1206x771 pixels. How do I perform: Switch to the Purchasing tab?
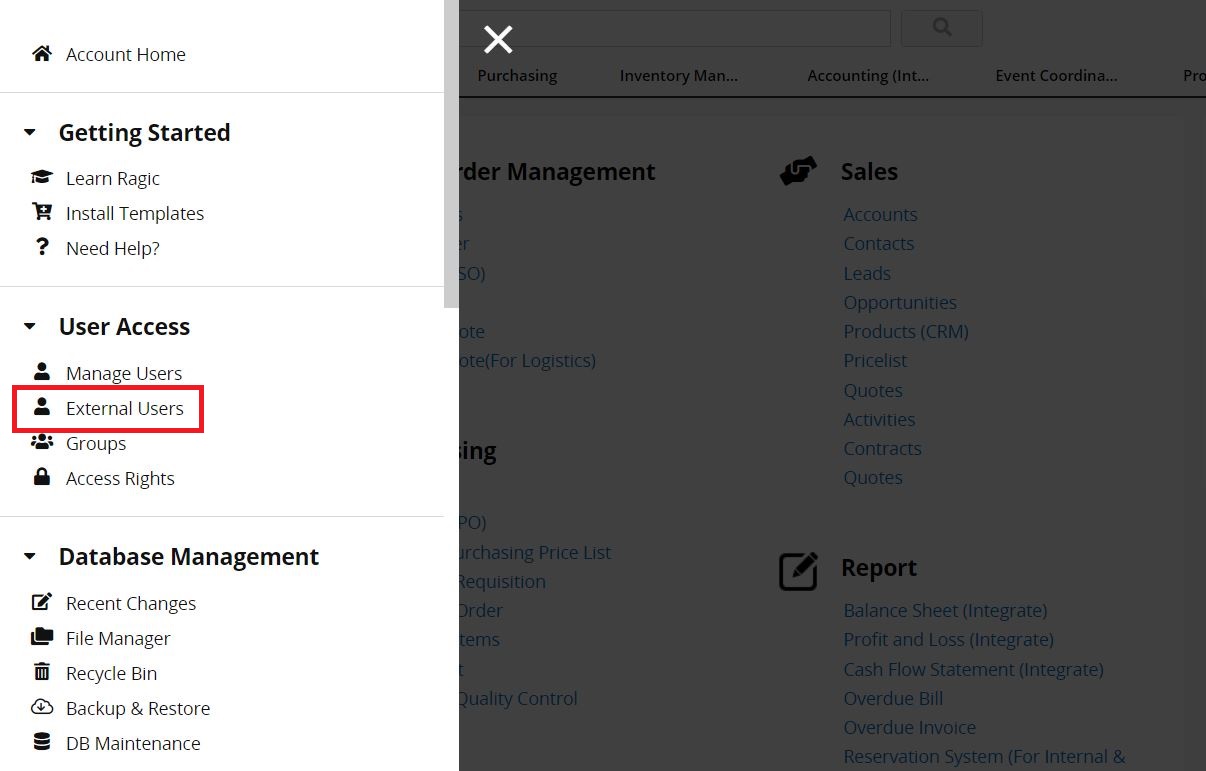click(x=517, y=75)
